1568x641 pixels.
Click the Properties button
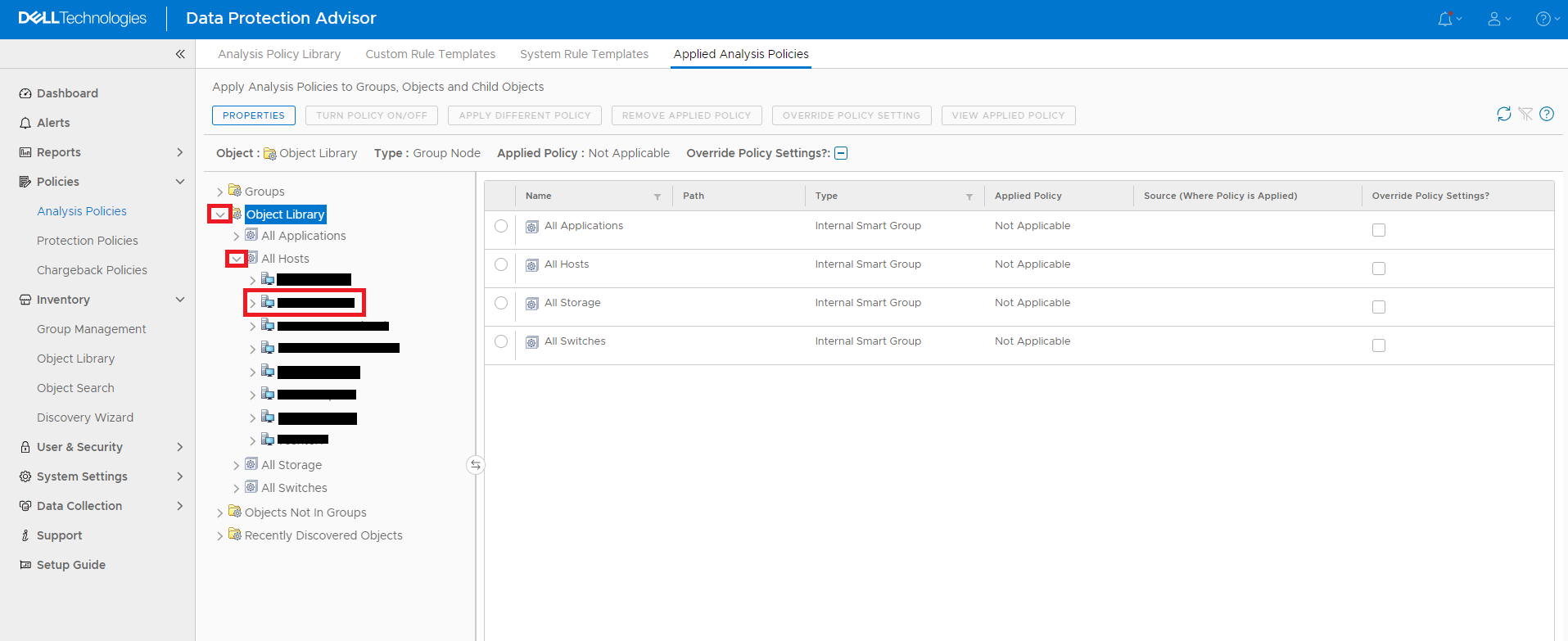pos(254,115)
